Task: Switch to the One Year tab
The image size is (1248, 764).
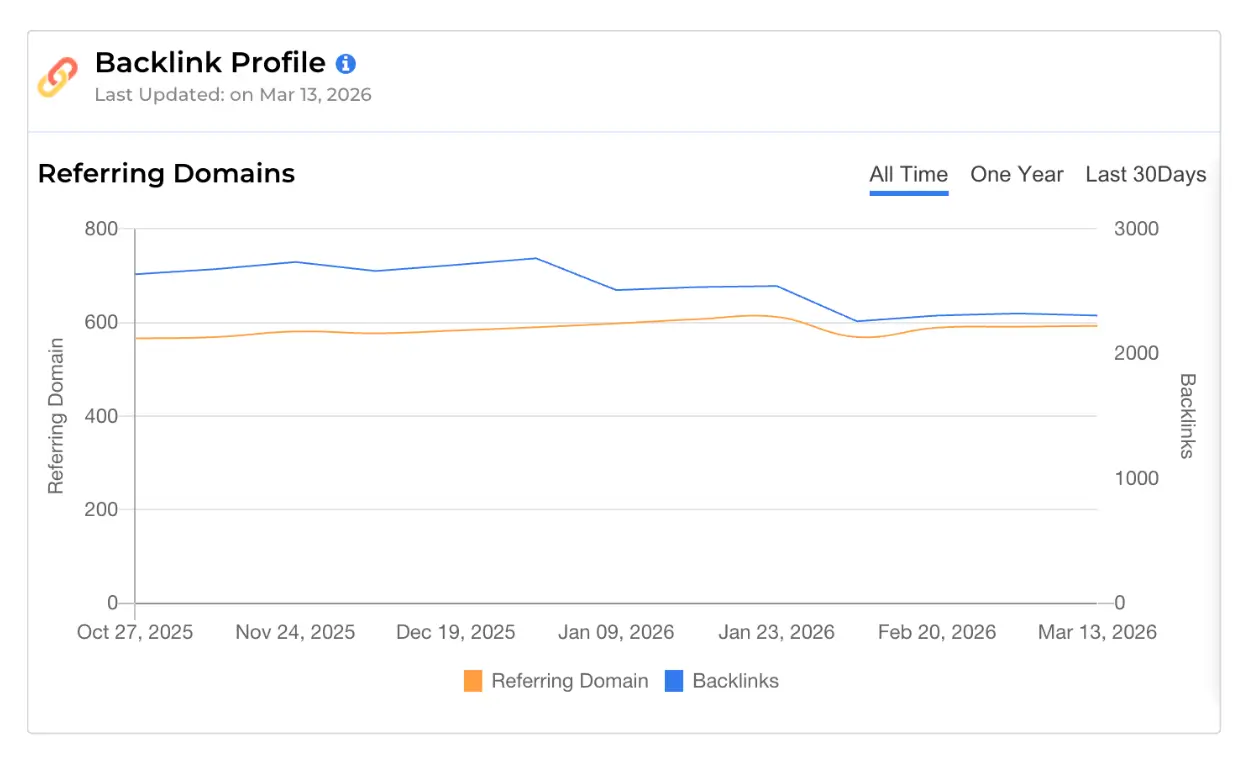Action: click(x=1016, y=174)
